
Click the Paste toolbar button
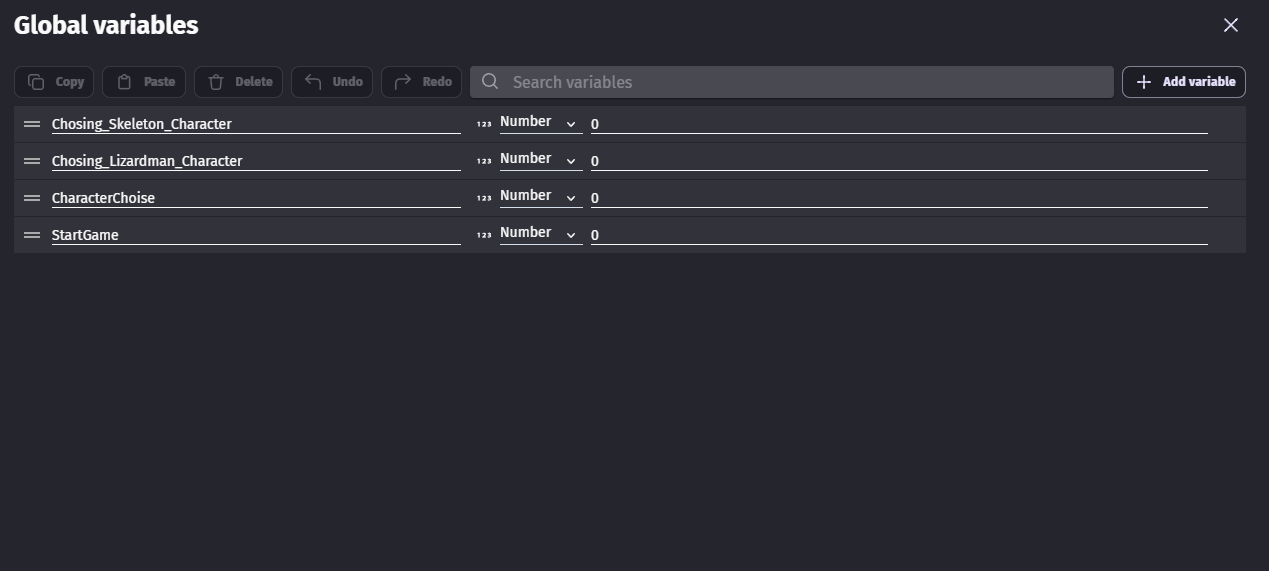click(x=144, y=82)
